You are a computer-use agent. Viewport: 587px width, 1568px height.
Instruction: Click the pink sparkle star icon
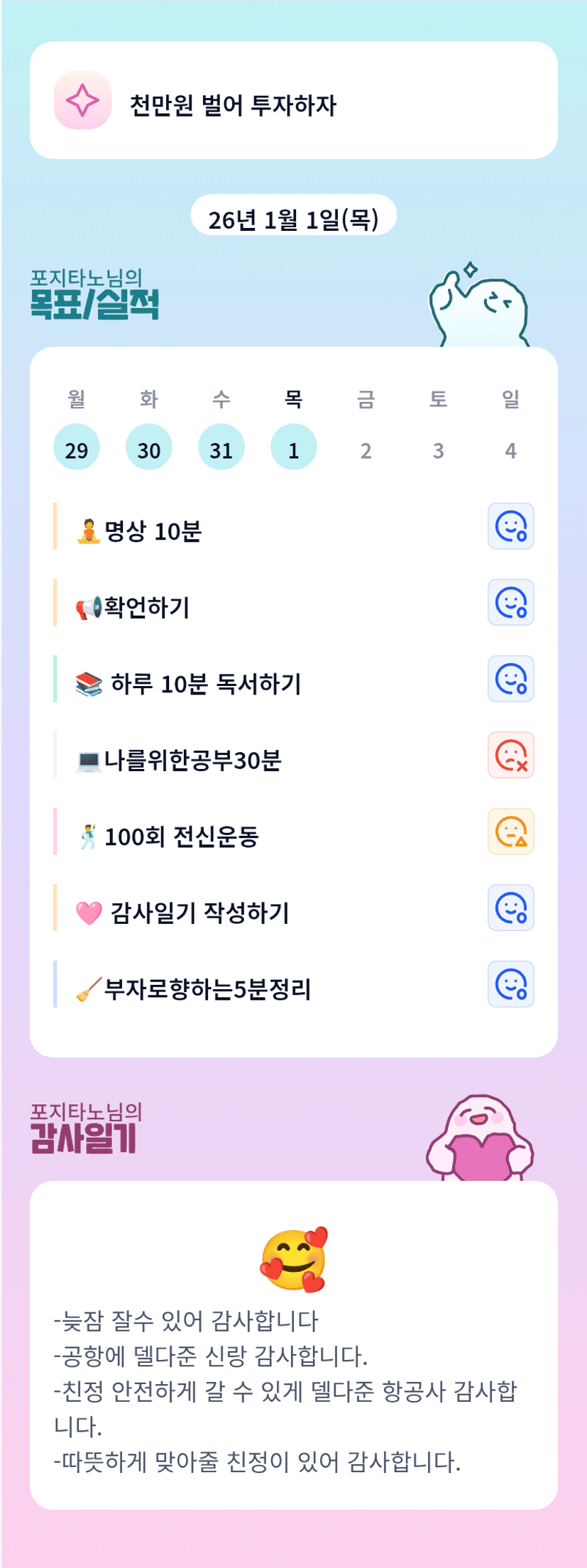(83, 100)
